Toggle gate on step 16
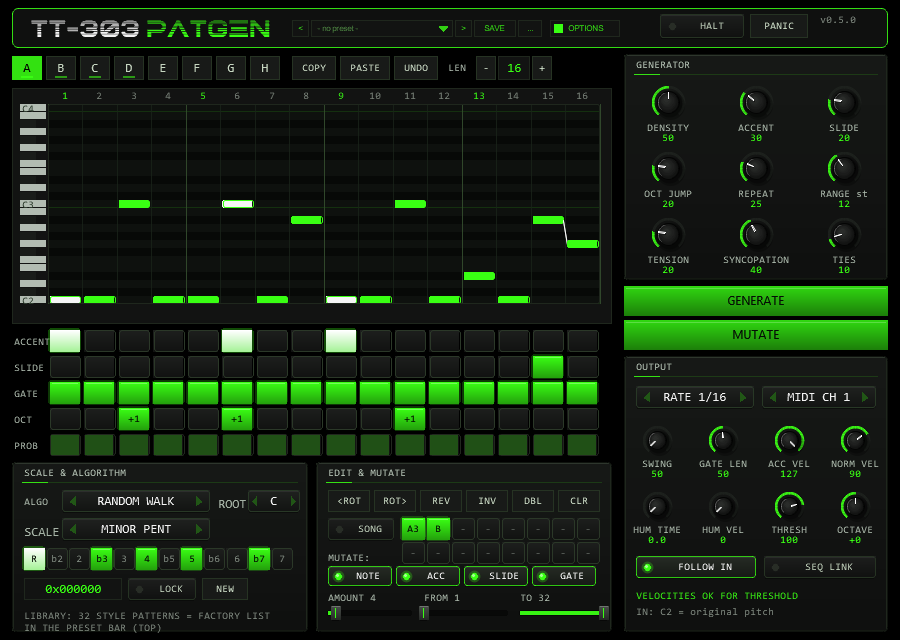The height and width of the screenshot is (640, 900). click(x=582, y=393)
